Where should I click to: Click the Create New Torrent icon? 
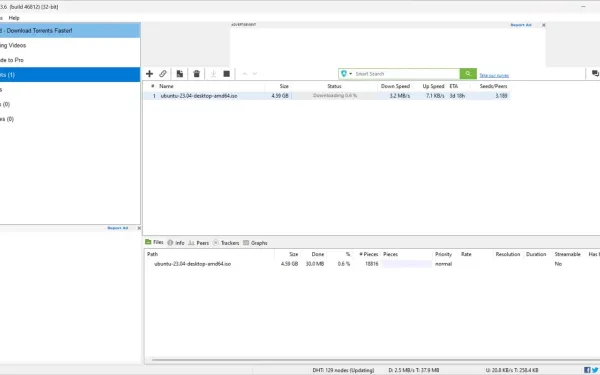tap(179, 73)
